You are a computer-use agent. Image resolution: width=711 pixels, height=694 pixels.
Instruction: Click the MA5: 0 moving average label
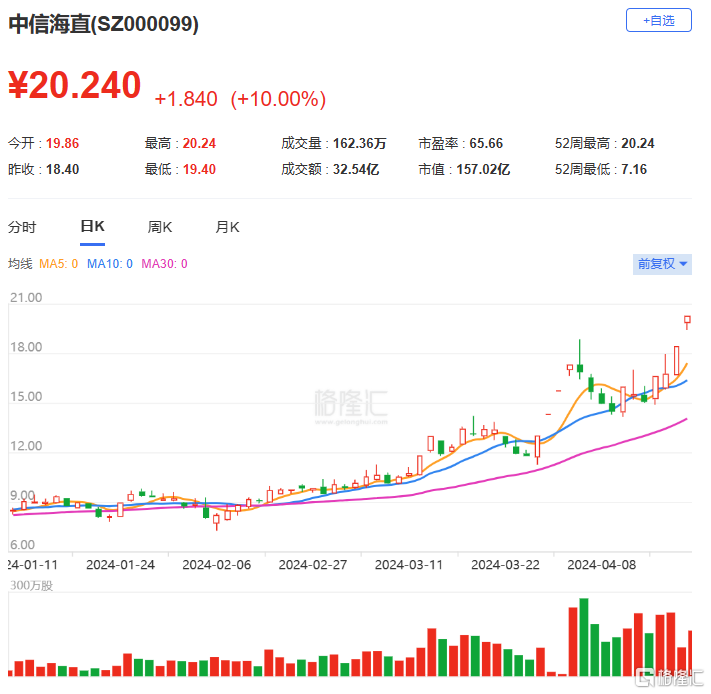click(x=58, y=264)
